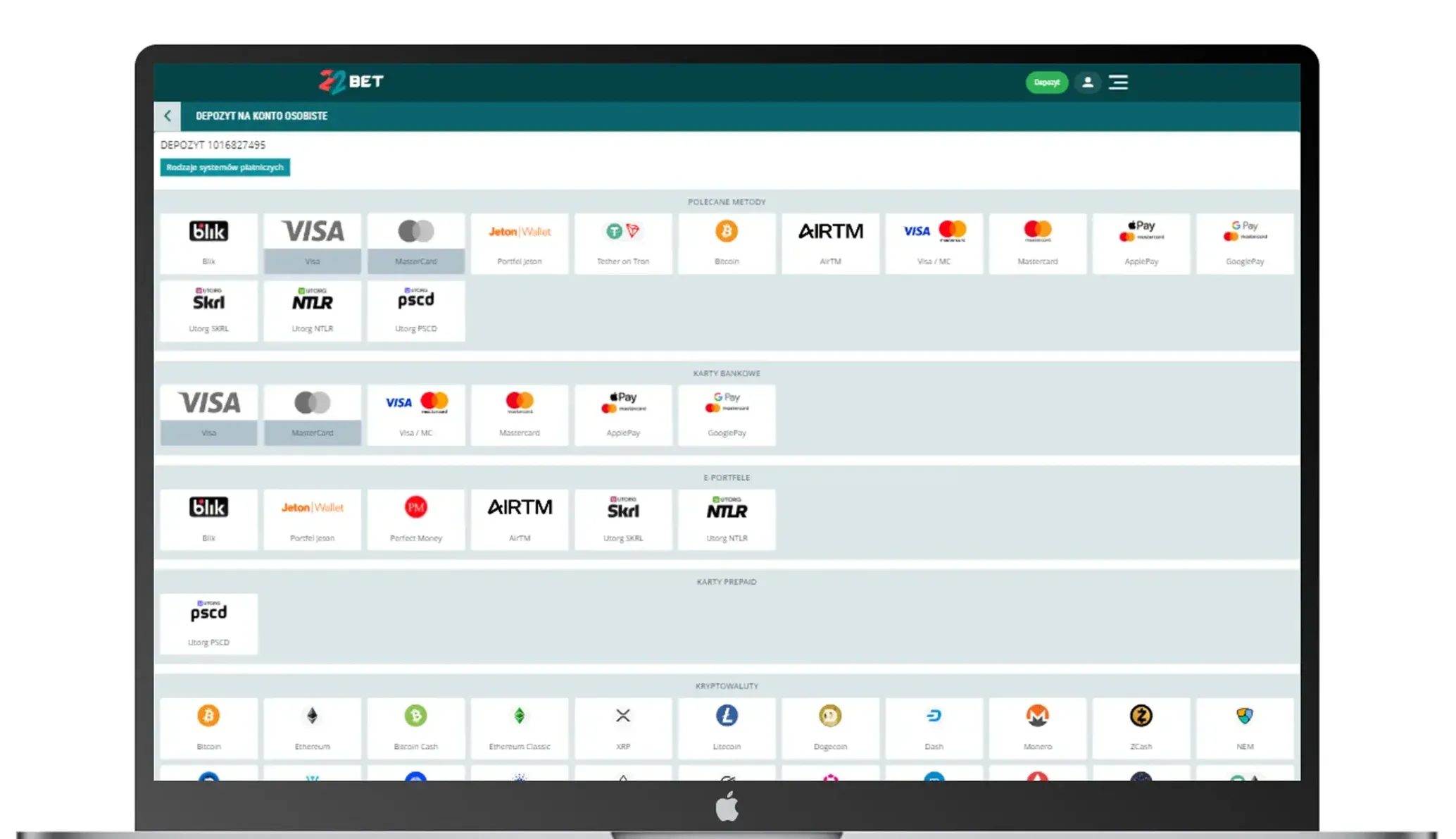Select Utorg PSCD under Karty prepaid
Viewport: 1456px width, 839px height.
pyautogui.click(x=208, y=623)
